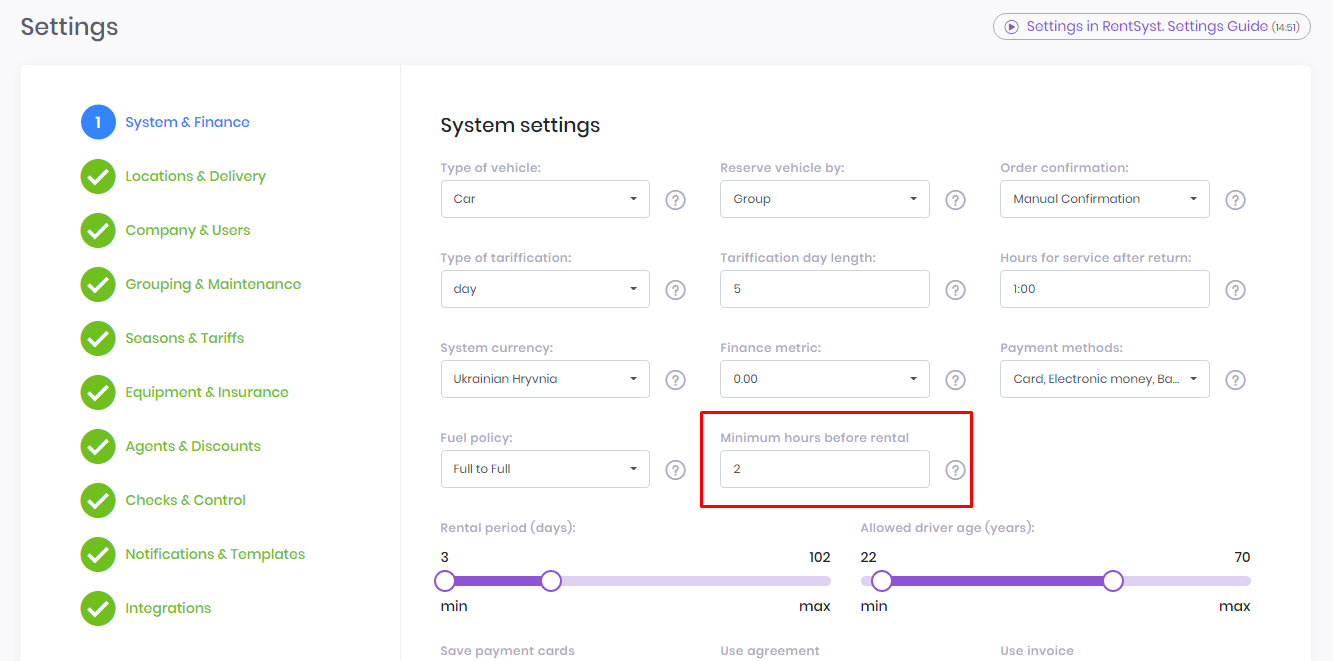The width and height of the screenshot is (1333, 661).
Task: Click help icon beside System currency dropdown
Action: [676, 380]
